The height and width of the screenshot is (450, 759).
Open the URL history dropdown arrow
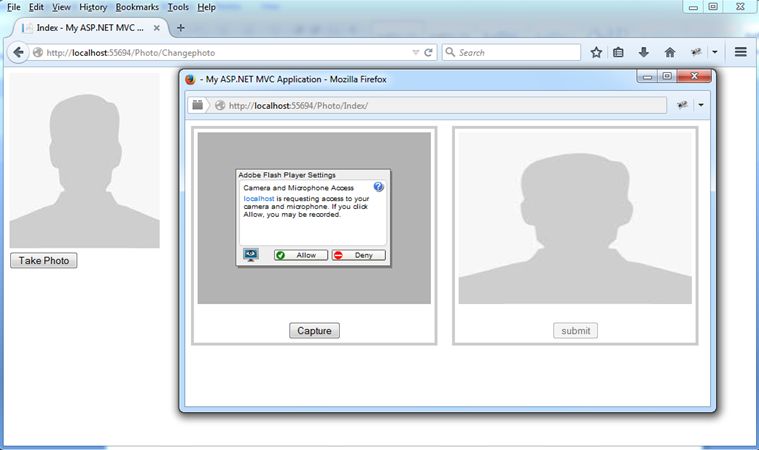click(x=415, y=53)
